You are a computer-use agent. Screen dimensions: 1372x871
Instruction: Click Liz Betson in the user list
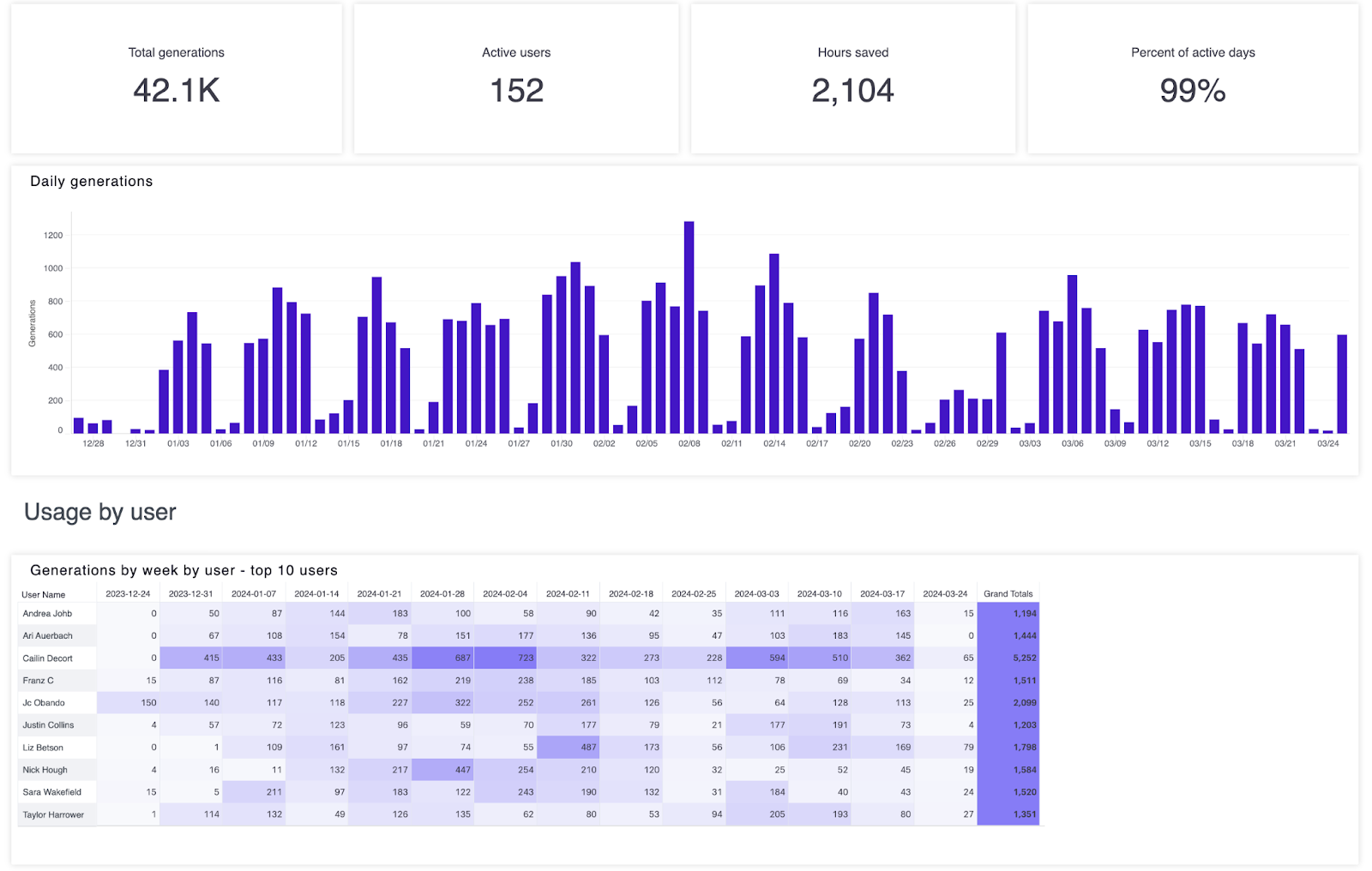pos(44,747)
